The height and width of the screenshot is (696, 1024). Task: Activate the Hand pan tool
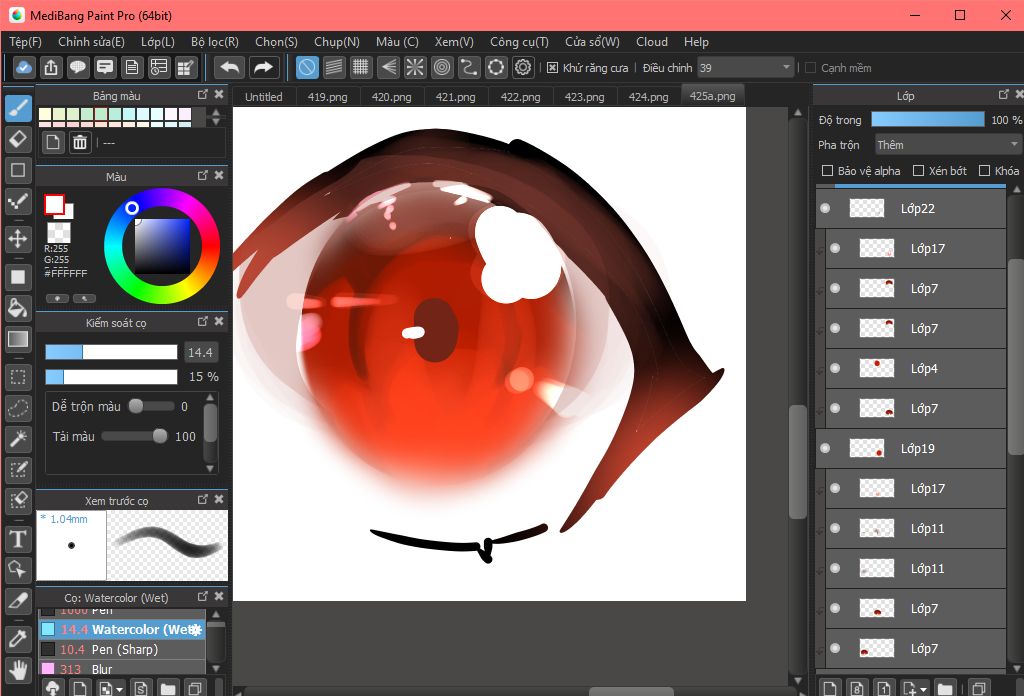point(18,669)
